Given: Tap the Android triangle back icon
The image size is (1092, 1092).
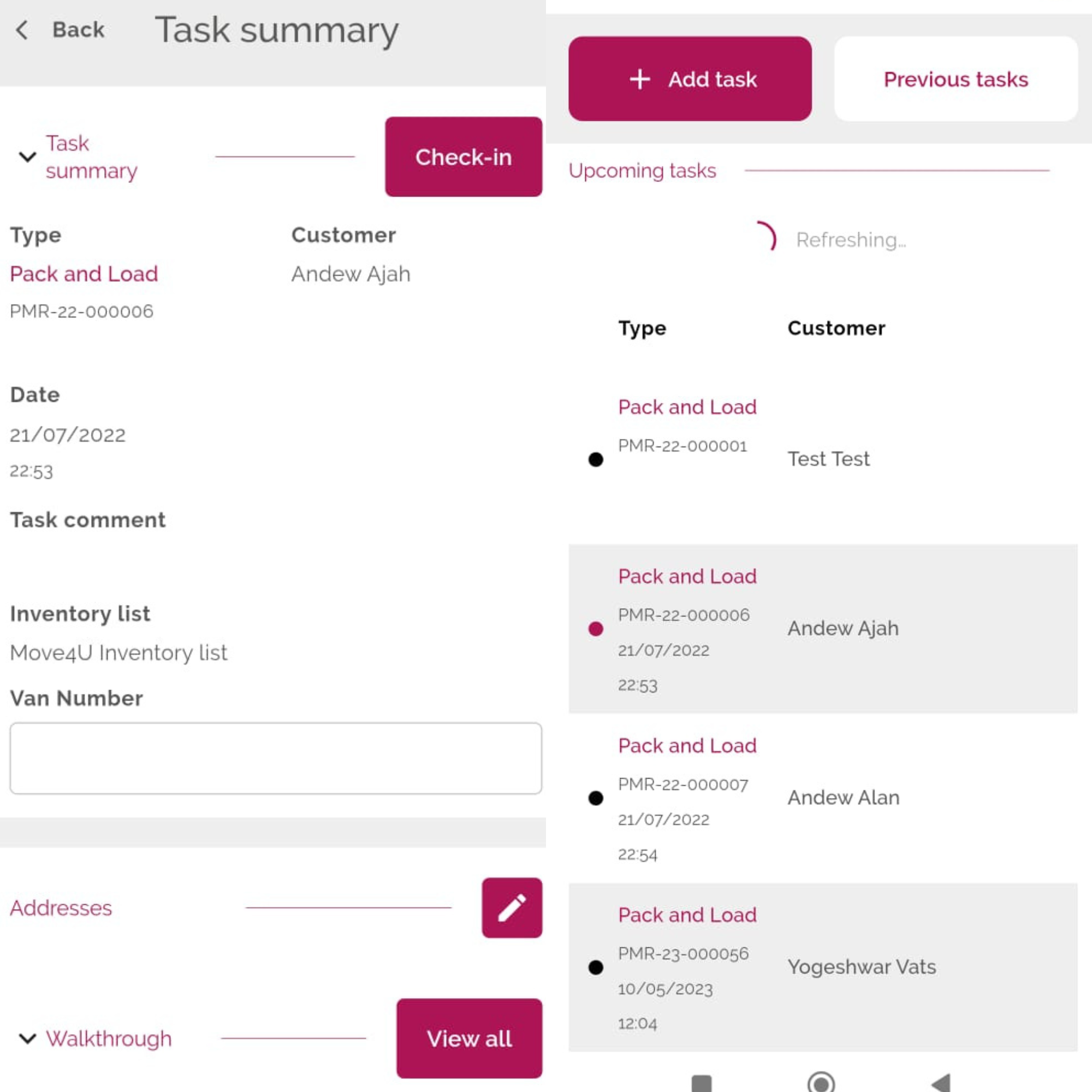Looking at the screenshot, I should (941, 1082).
